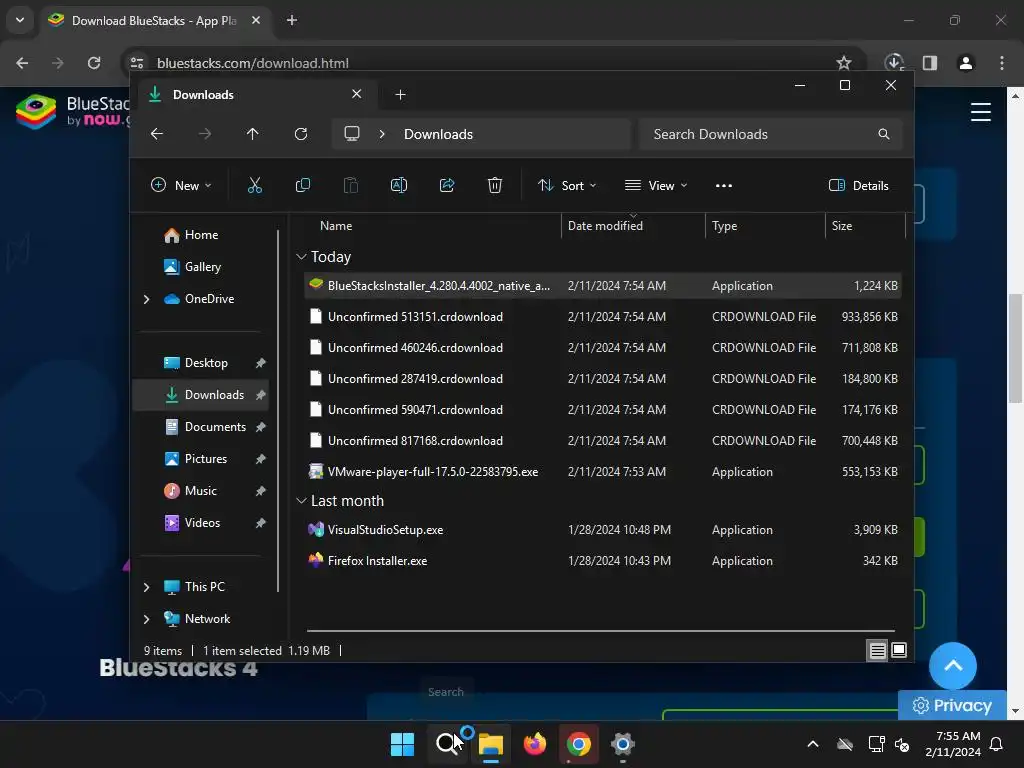The height and width of the screenshot is (768, 1024).
Task: Select the Chrome tab Download BlueStacks
Action: 155,21
